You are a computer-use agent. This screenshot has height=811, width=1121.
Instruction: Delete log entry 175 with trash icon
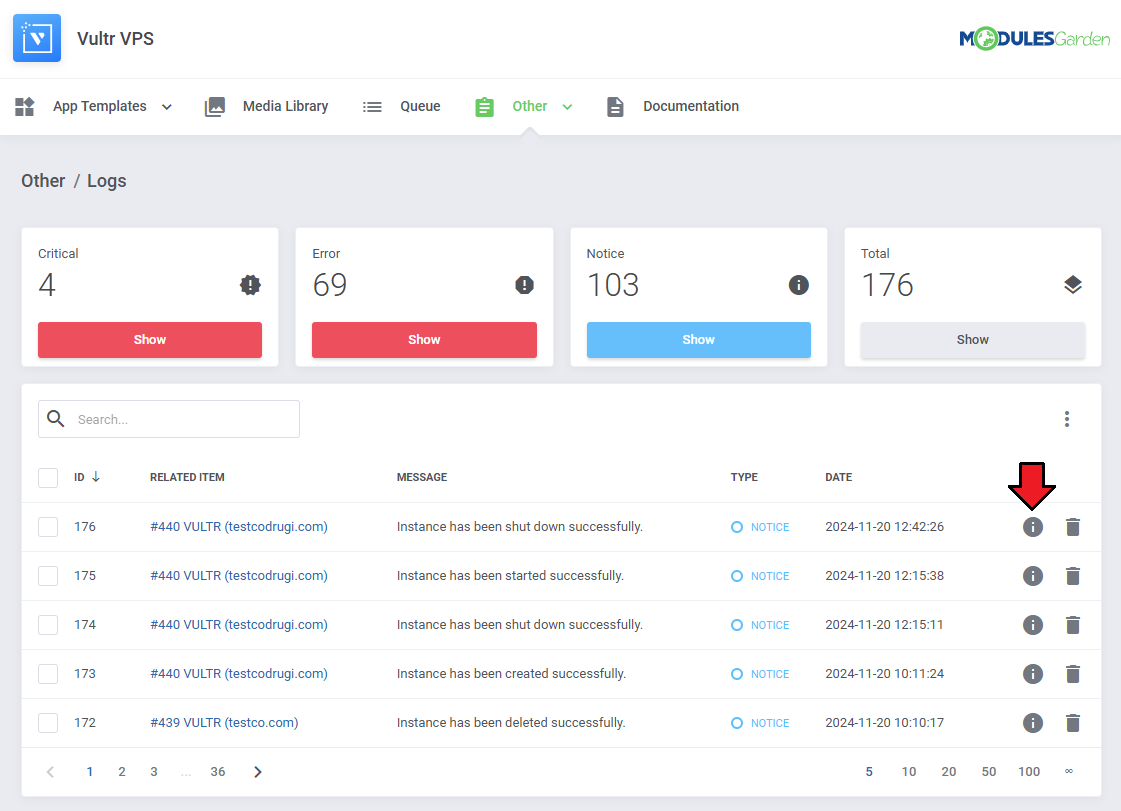coord(1072,576)
